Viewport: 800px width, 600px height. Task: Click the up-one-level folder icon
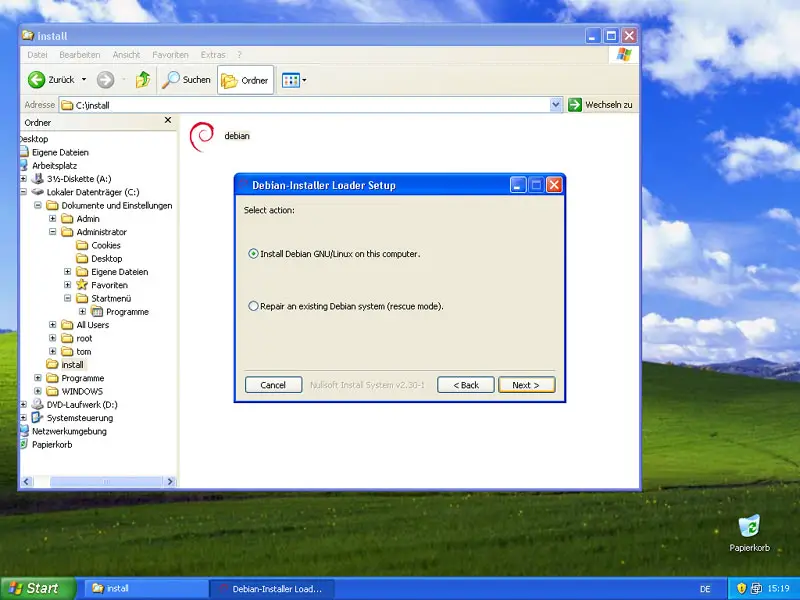[143, 80]
